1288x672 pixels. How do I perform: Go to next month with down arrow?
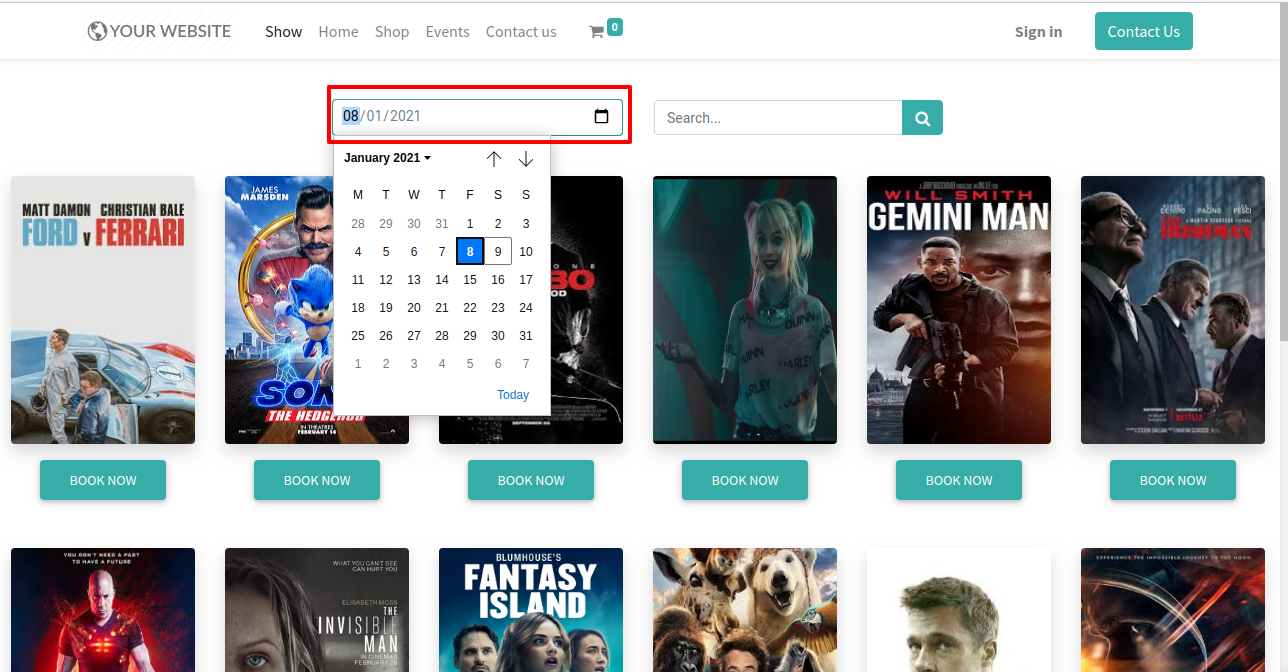pos(526,159)
